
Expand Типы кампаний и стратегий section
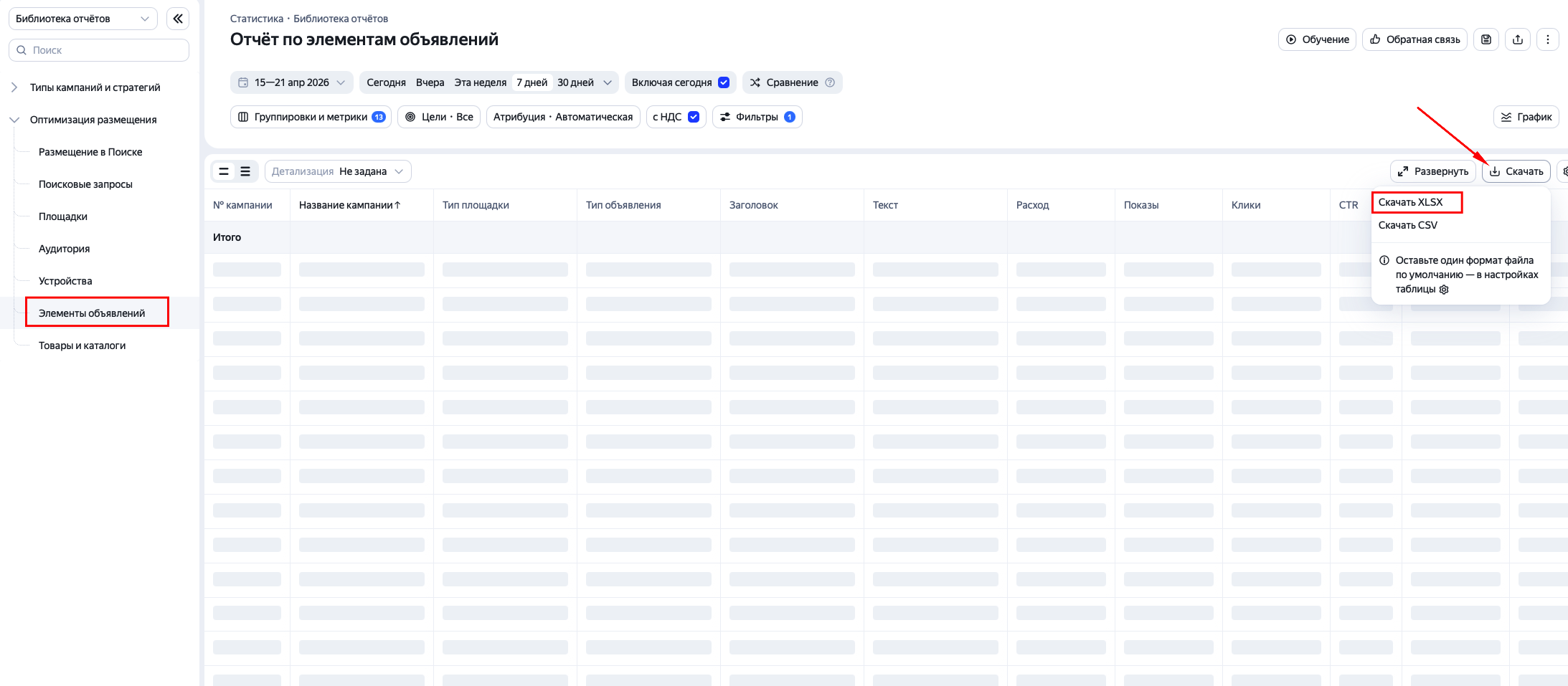(x=14, y=87)
